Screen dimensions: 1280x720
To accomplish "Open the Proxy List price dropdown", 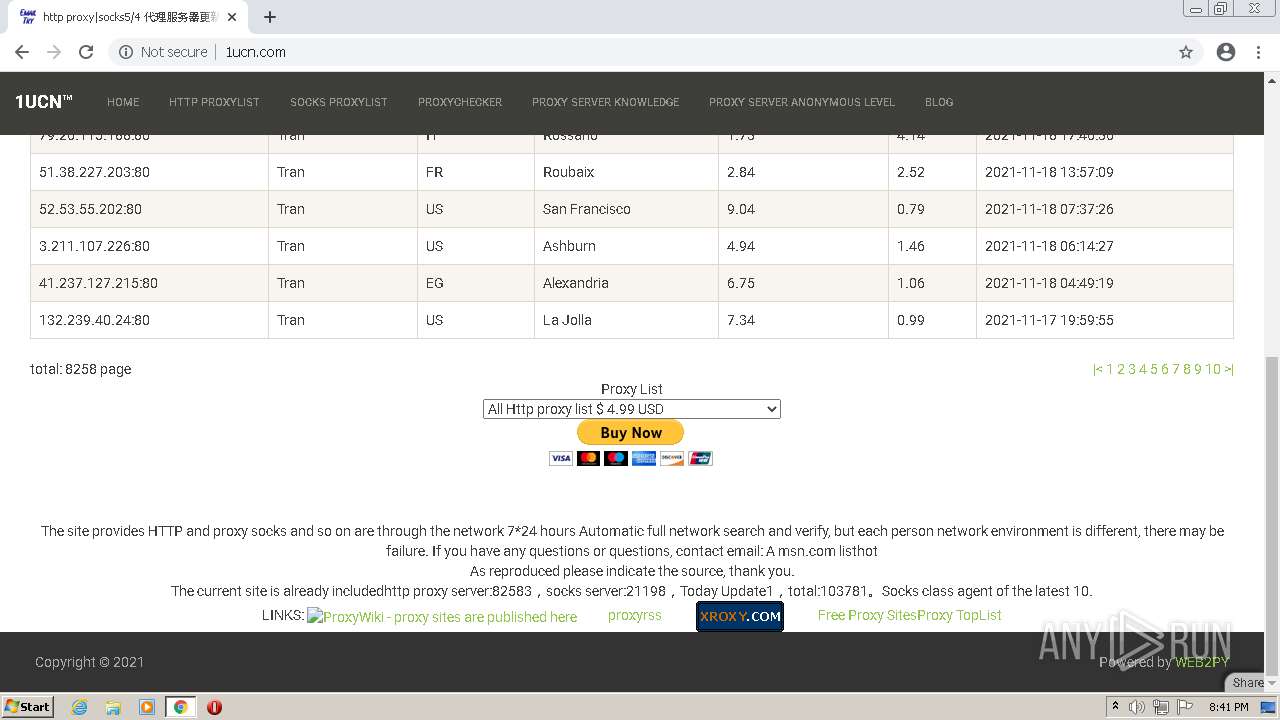I will (632, 409).
